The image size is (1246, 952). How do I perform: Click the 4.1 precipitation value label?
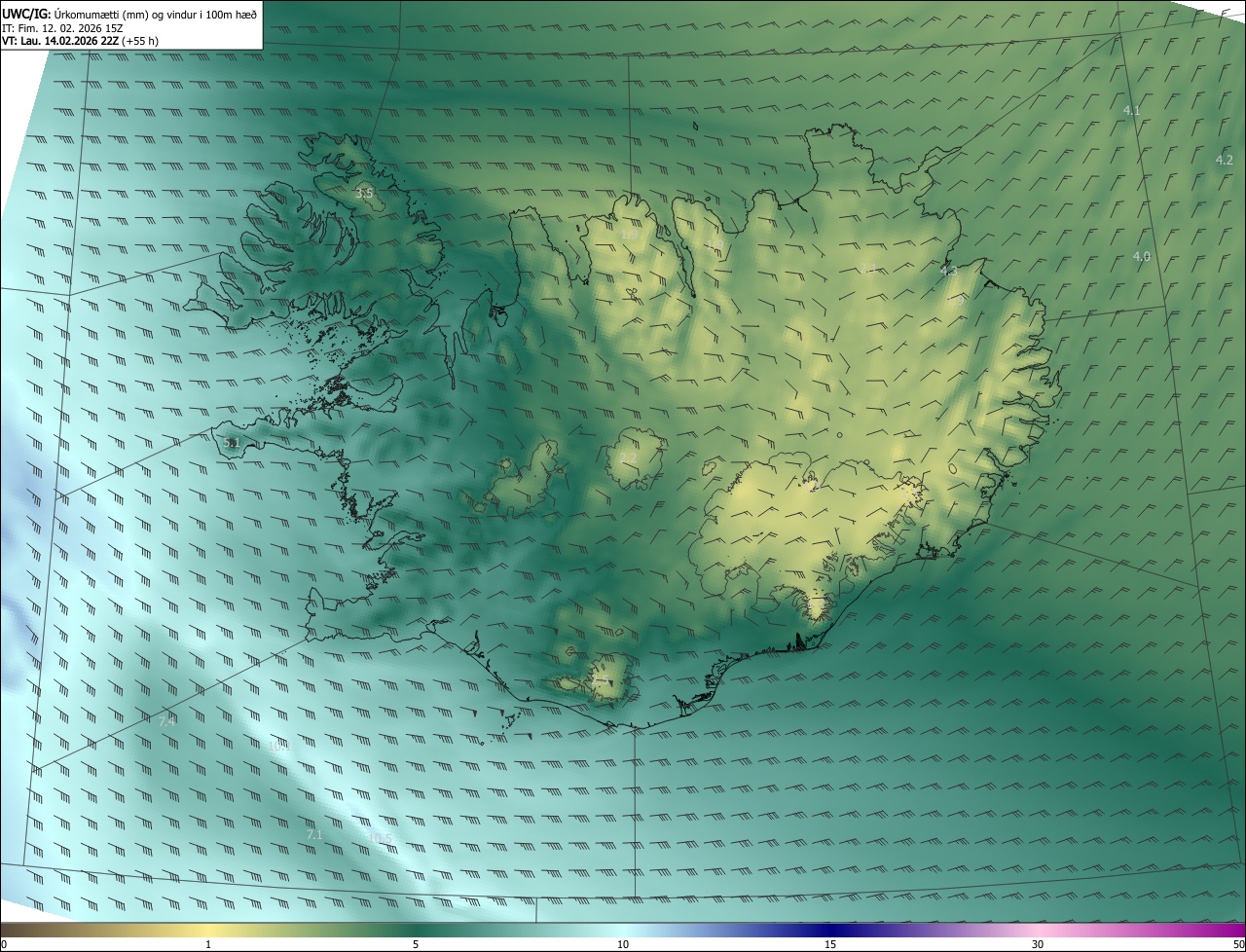[1131, 111]
